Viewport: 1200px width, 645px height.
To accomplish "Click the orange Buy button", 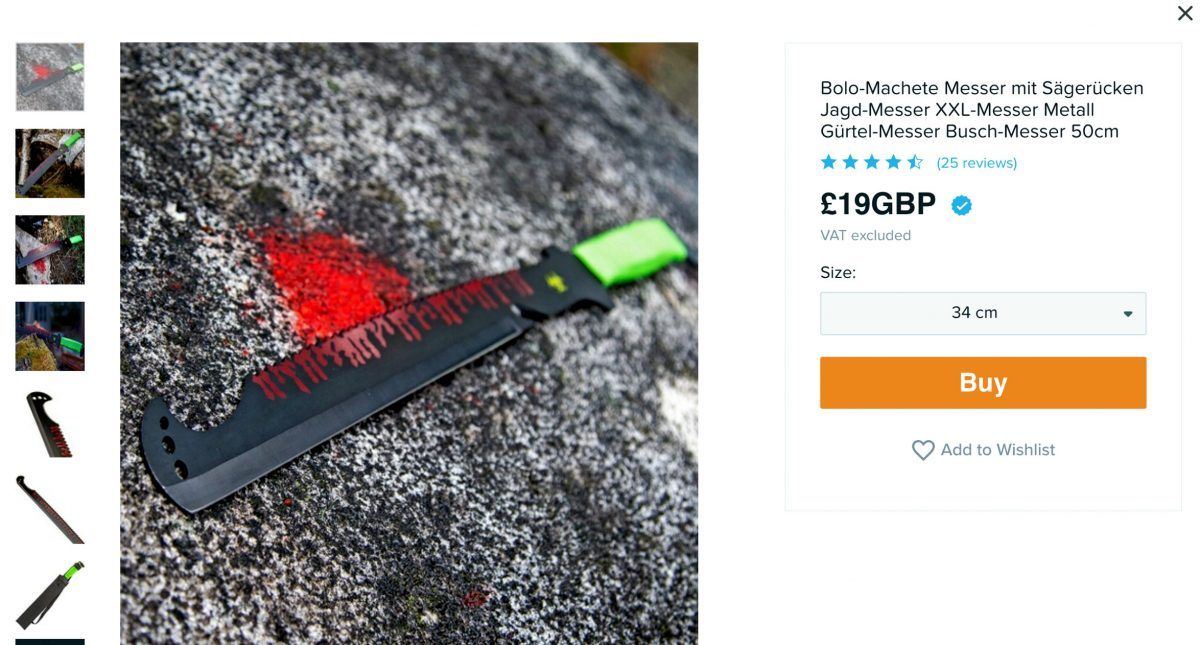I will pos(983,383).
